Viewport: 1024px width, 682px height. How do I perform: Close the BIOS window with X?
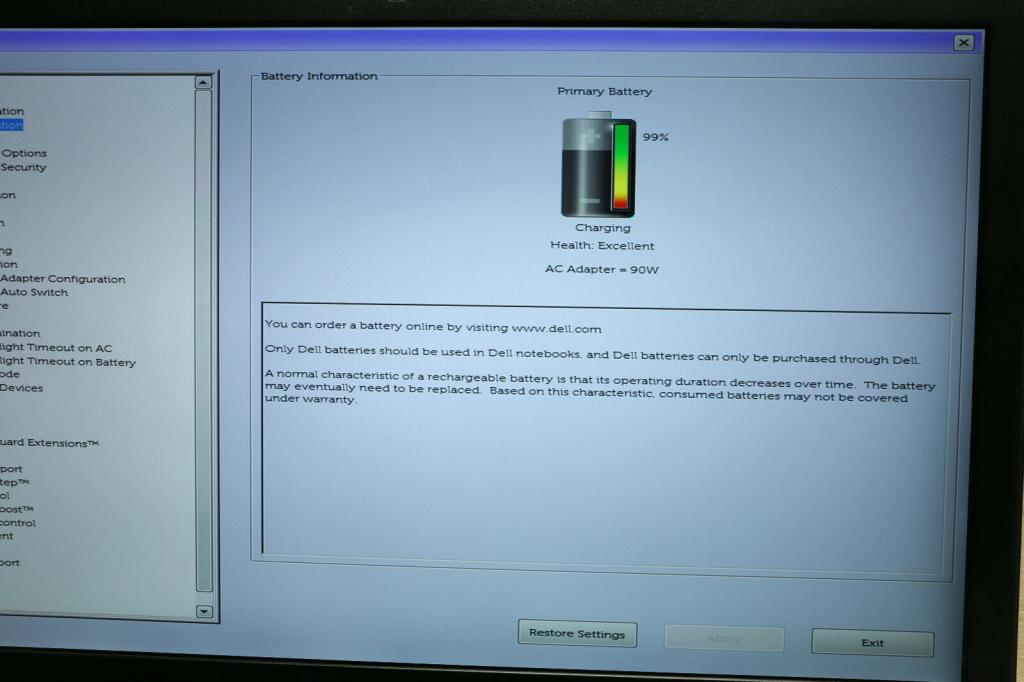tap(963, 42)
